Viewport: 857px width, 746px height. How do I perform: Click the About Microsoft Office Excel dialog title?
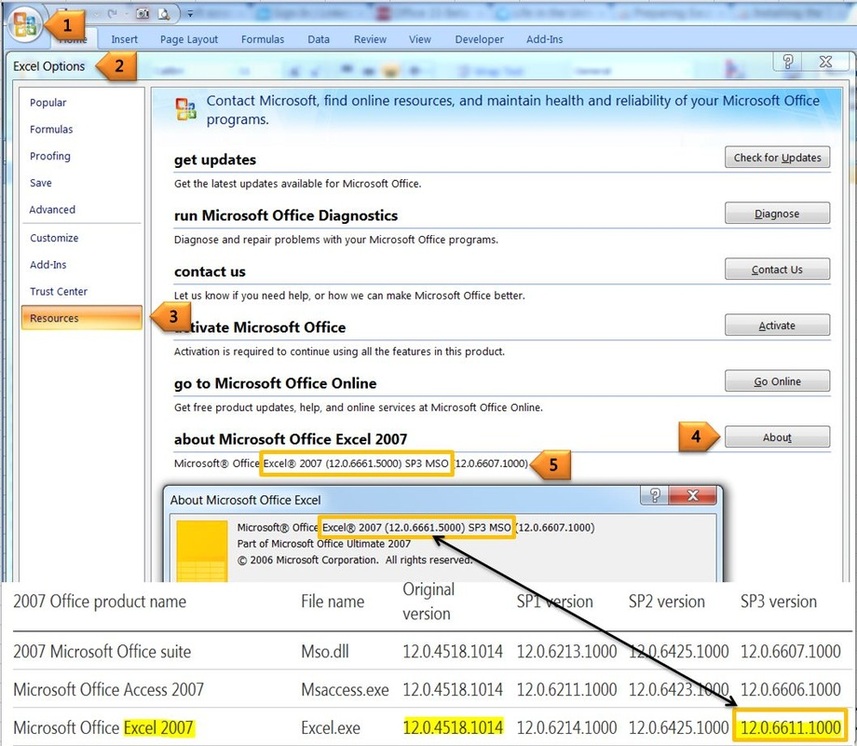(x=245, y=500)
